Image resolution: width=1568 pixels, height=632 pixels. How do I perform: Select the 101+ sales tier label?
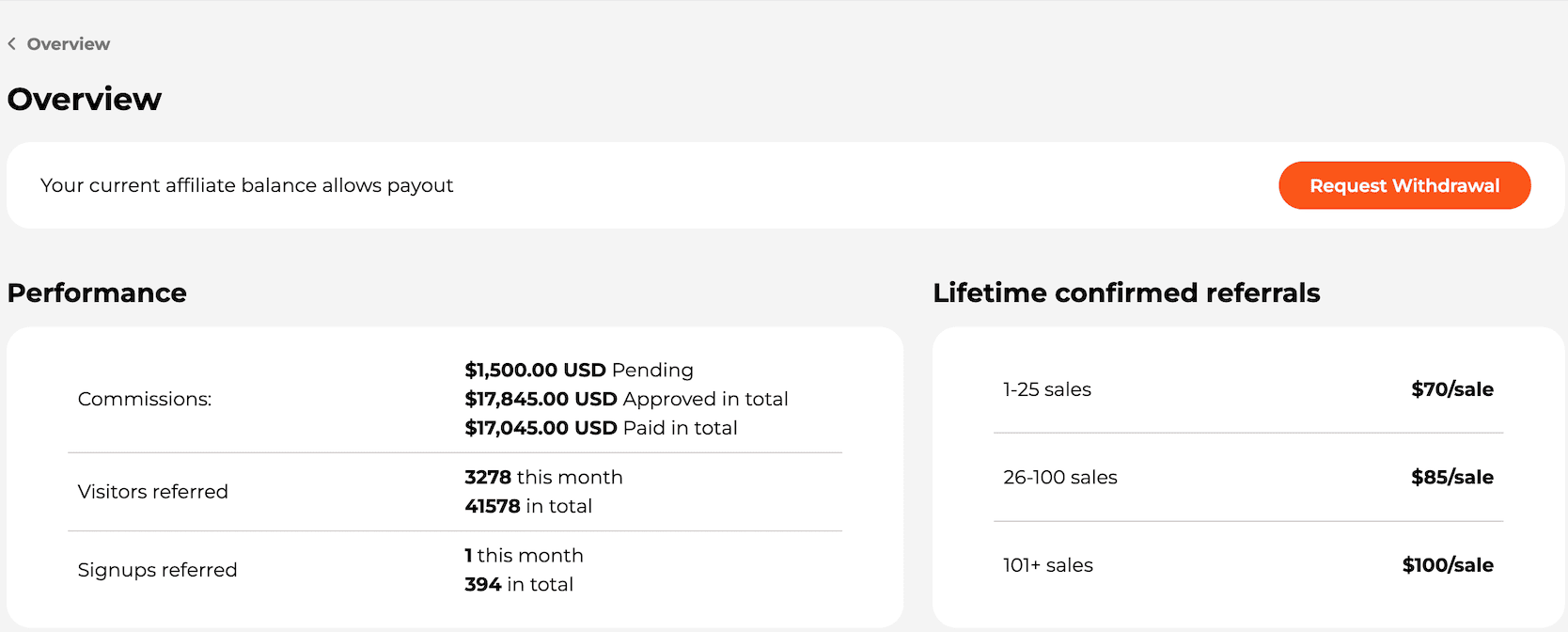pyautogui.click(x=1048, y=565)
